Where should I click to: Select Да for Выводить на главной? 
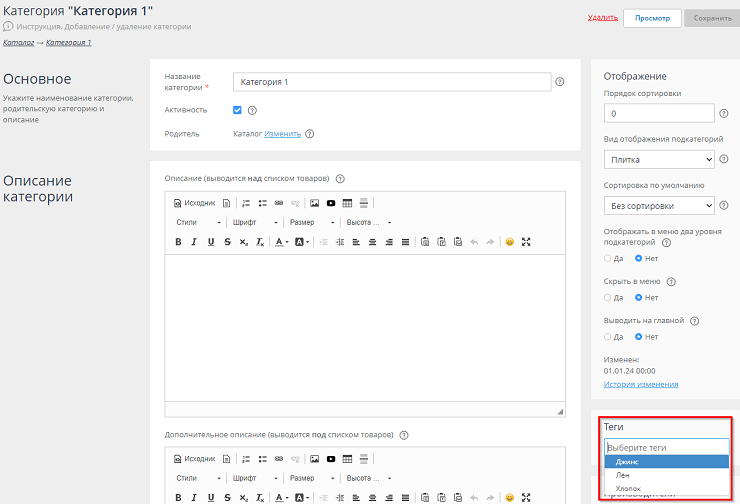click(x=608, y=336)
